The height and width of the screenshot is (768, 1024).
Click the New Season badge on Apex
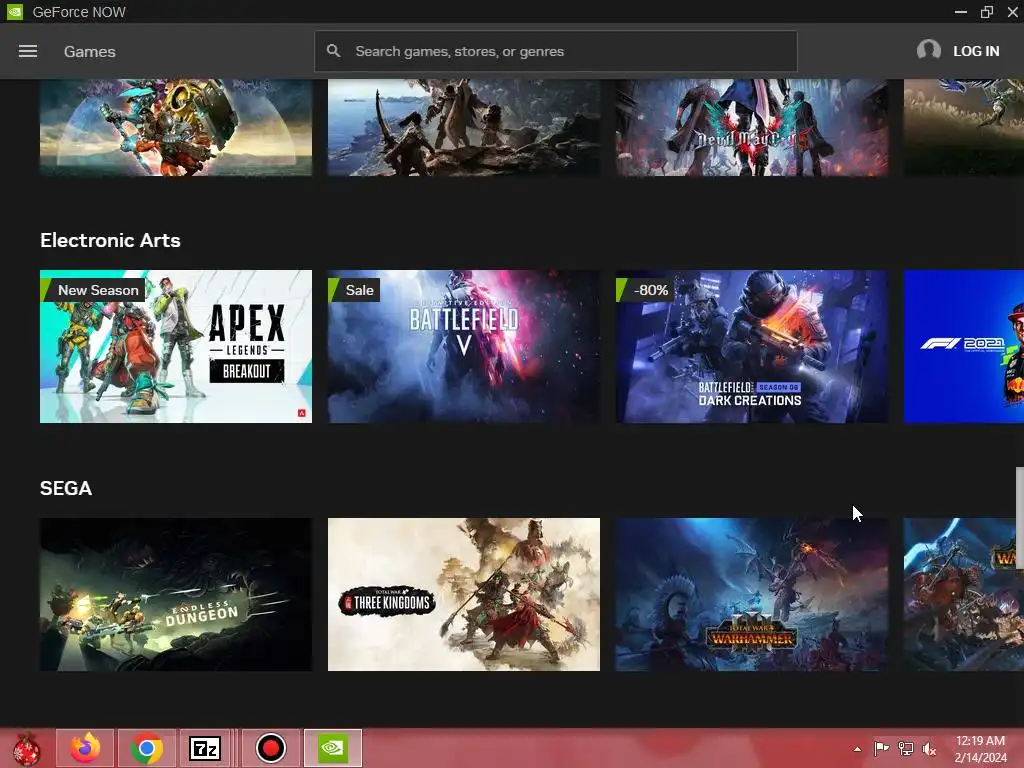91,290
